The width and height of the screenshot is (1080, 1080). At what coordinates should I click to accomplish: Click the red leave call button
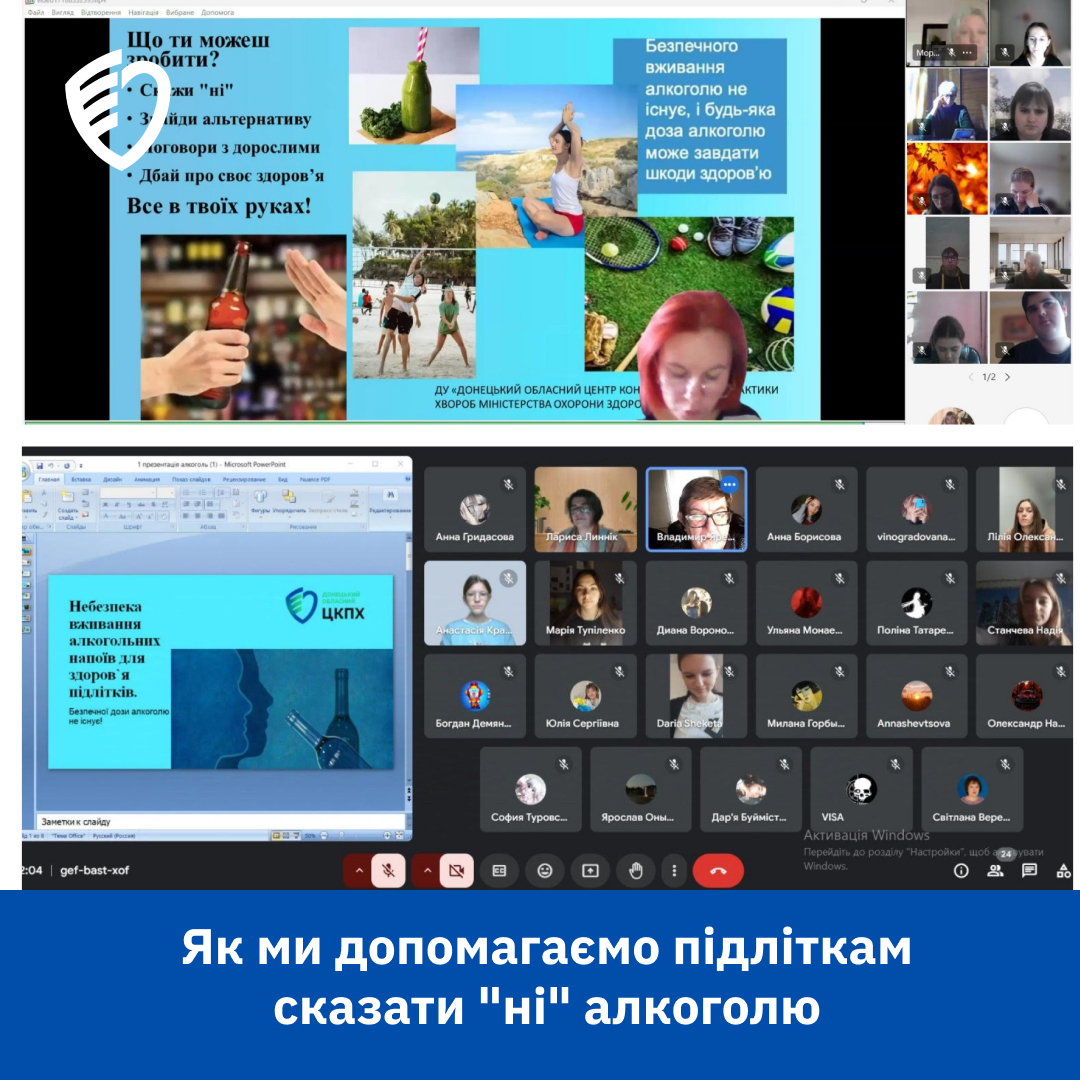(717, 871)
